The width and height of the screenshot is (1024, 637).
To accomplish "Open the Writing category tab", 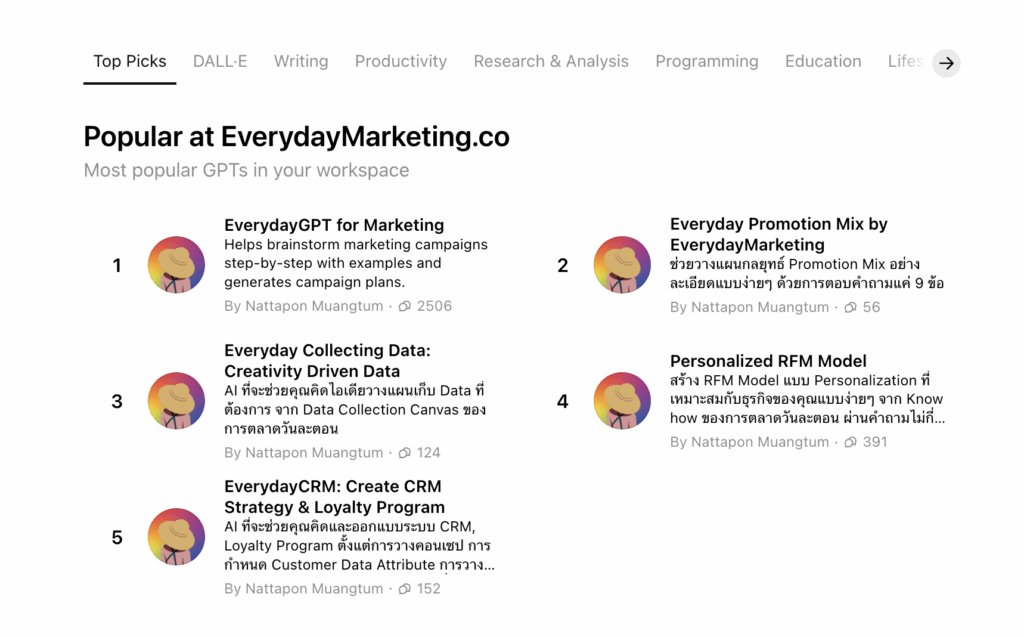I will tap(301, 61).
